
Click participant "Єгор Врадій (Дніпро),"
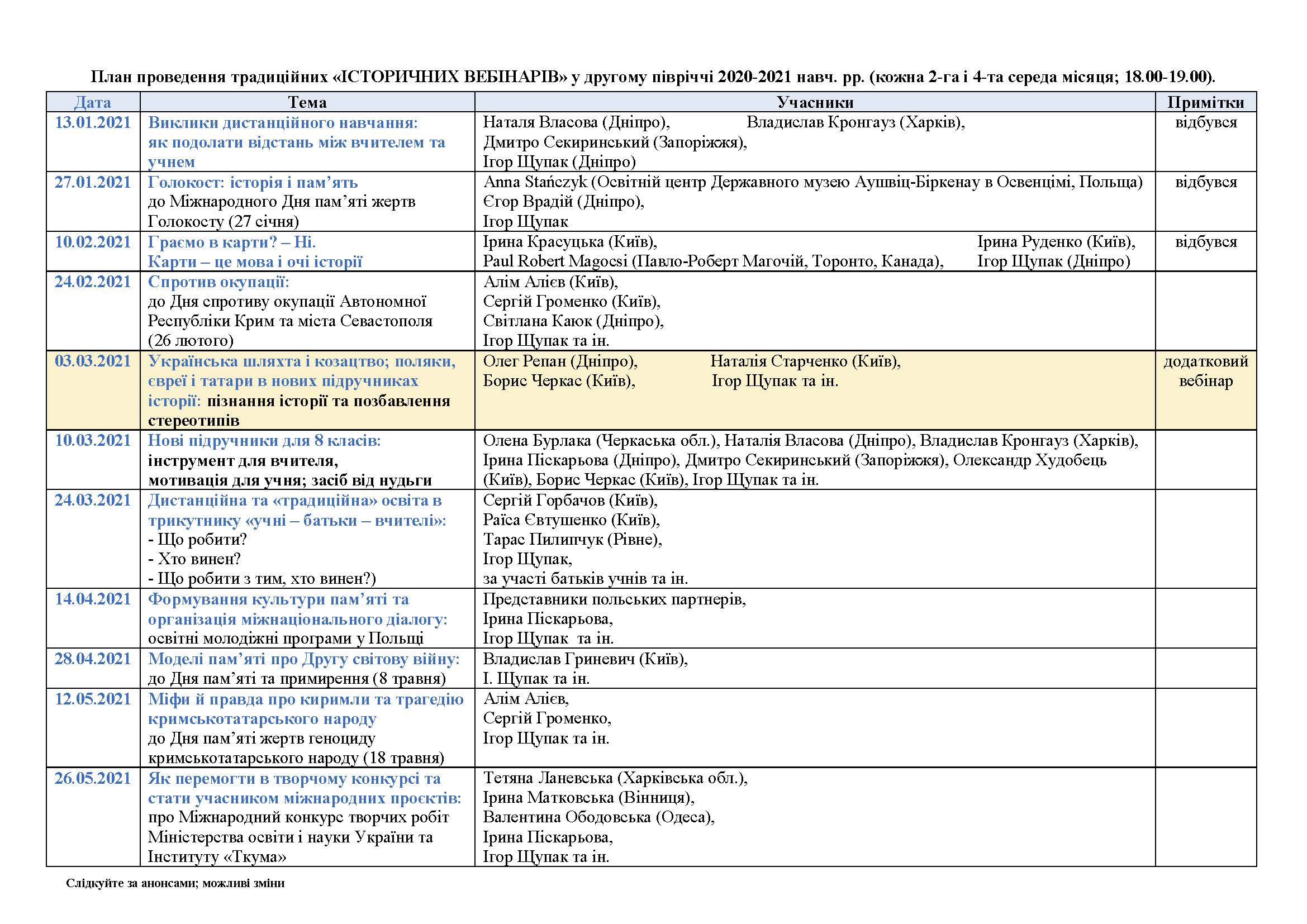564,202
